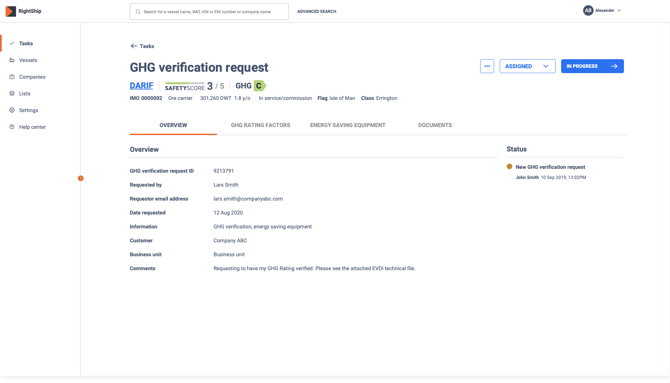Focus the vessel search field
The height and width of the screenshot is (383, 670).
point(209,12)
